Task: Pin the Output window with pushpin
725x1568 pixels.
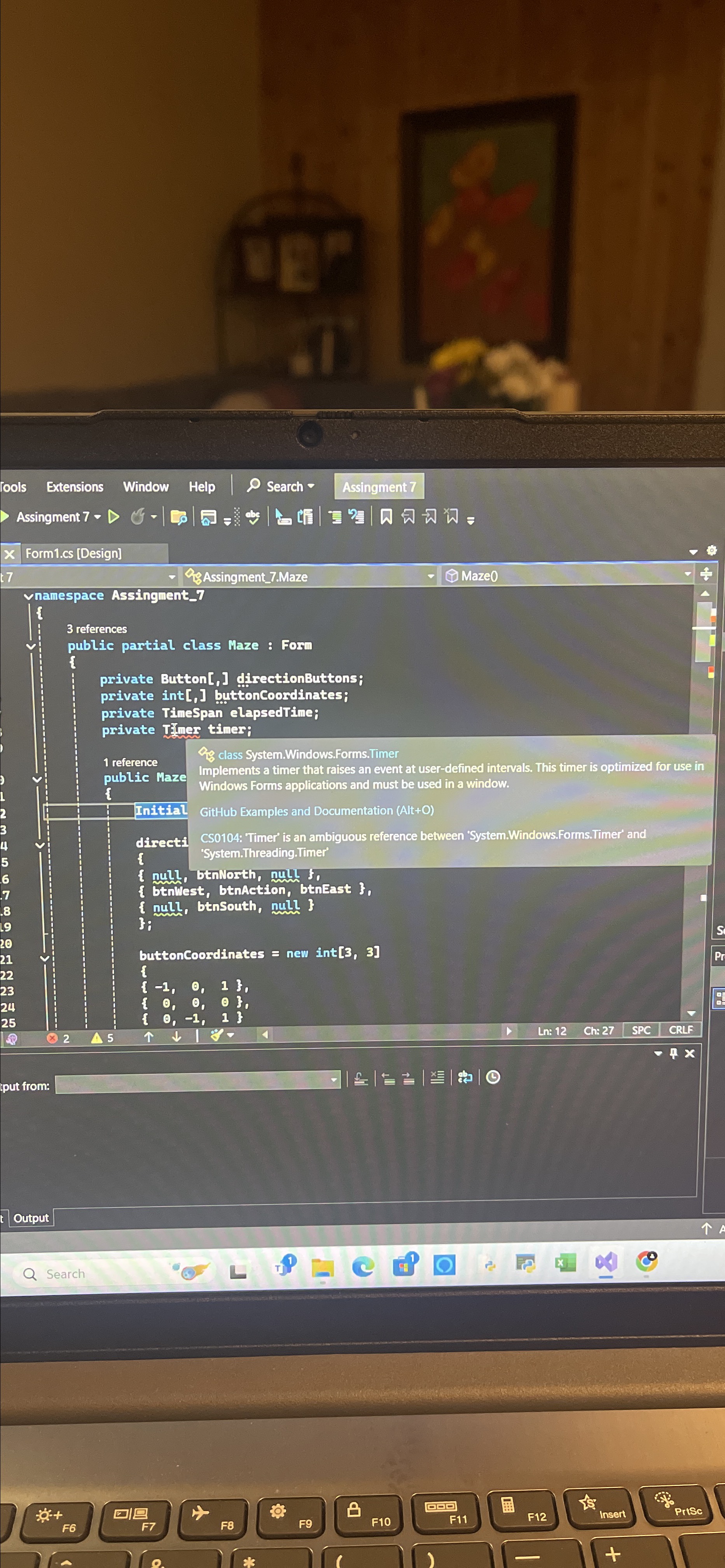Action: 674,1053
